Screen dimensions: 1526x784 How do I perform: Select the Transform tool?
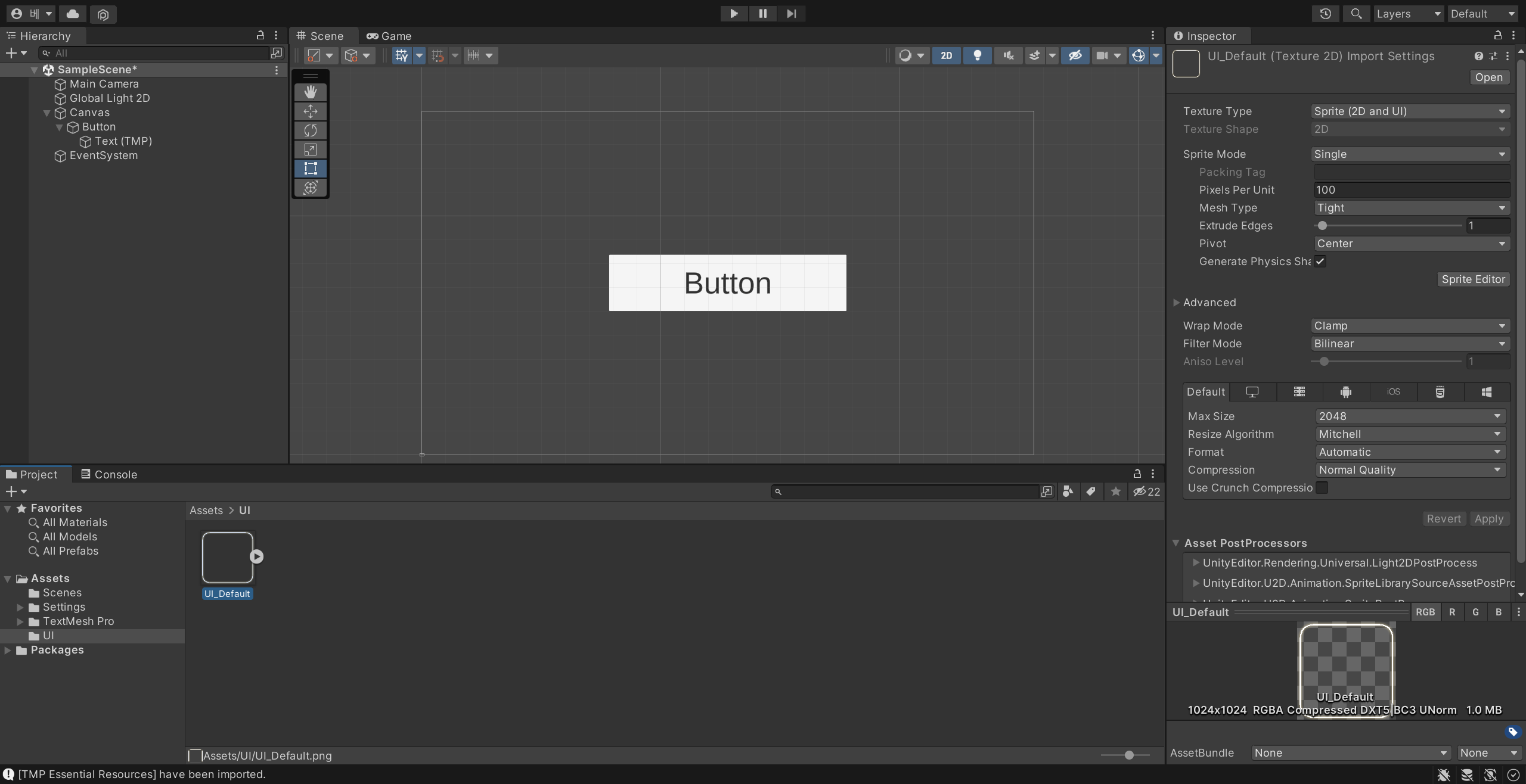click(310, 188)
